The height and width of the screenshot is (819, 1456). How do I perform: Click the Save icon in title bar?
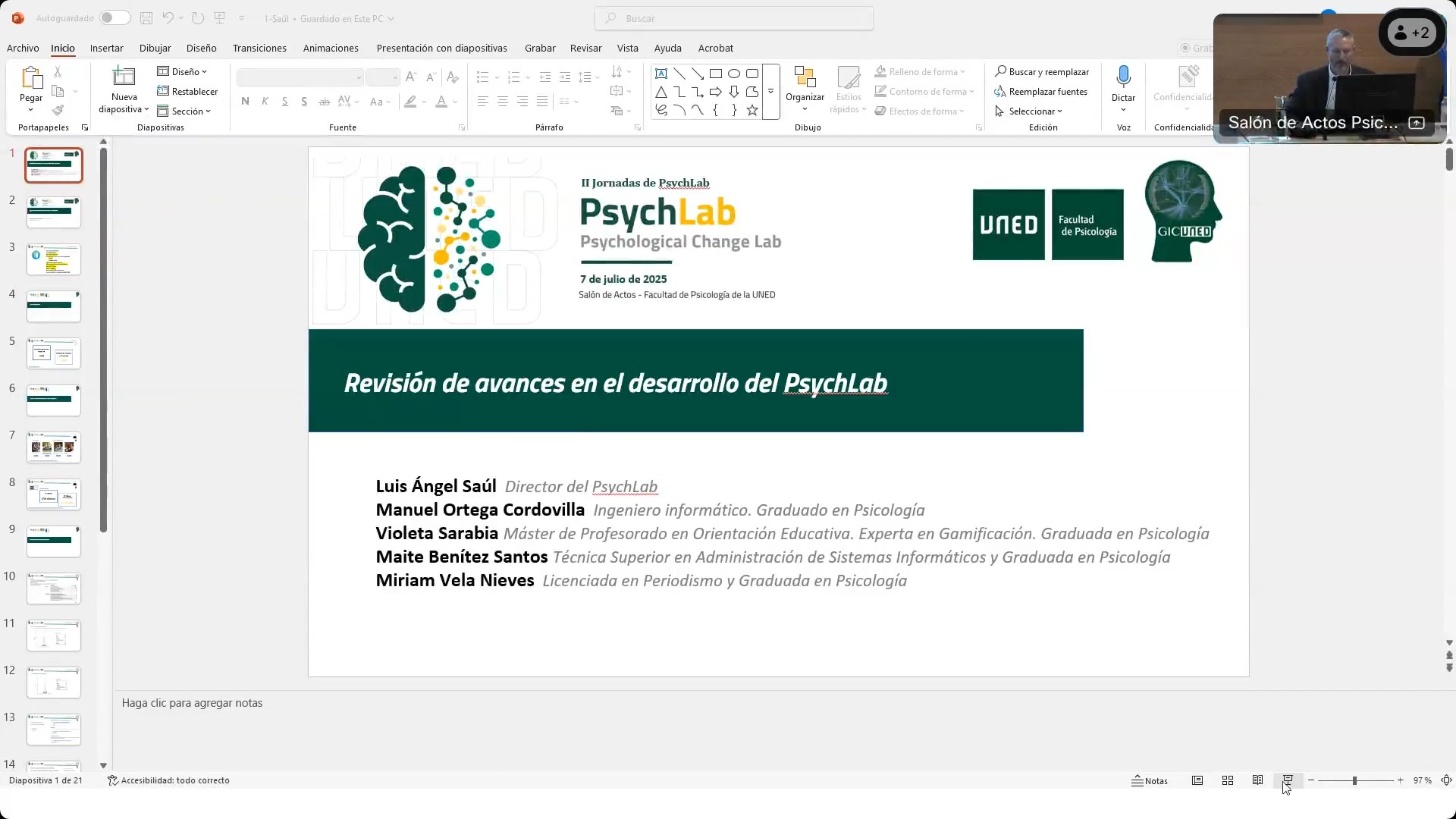point(146,18)
